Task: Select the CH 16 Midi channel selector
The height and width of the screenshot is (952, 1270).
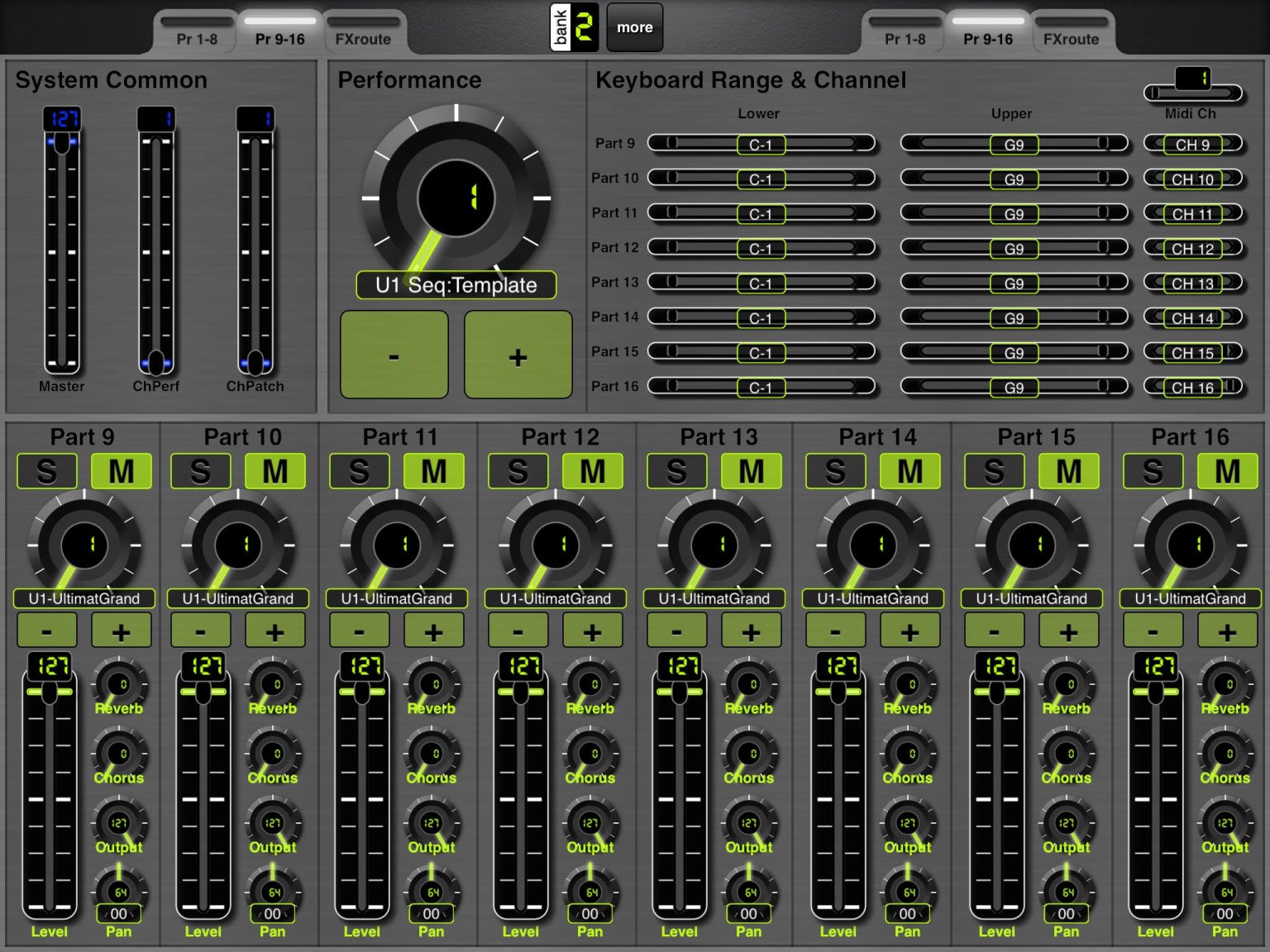Action: pos(1193,388)
